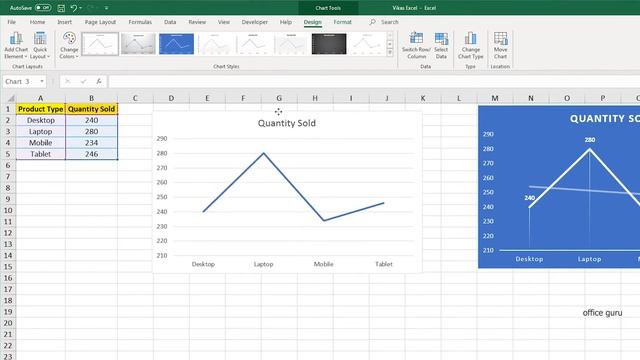Click the Desktop axis label in blue chart

[x=529, y=259]
